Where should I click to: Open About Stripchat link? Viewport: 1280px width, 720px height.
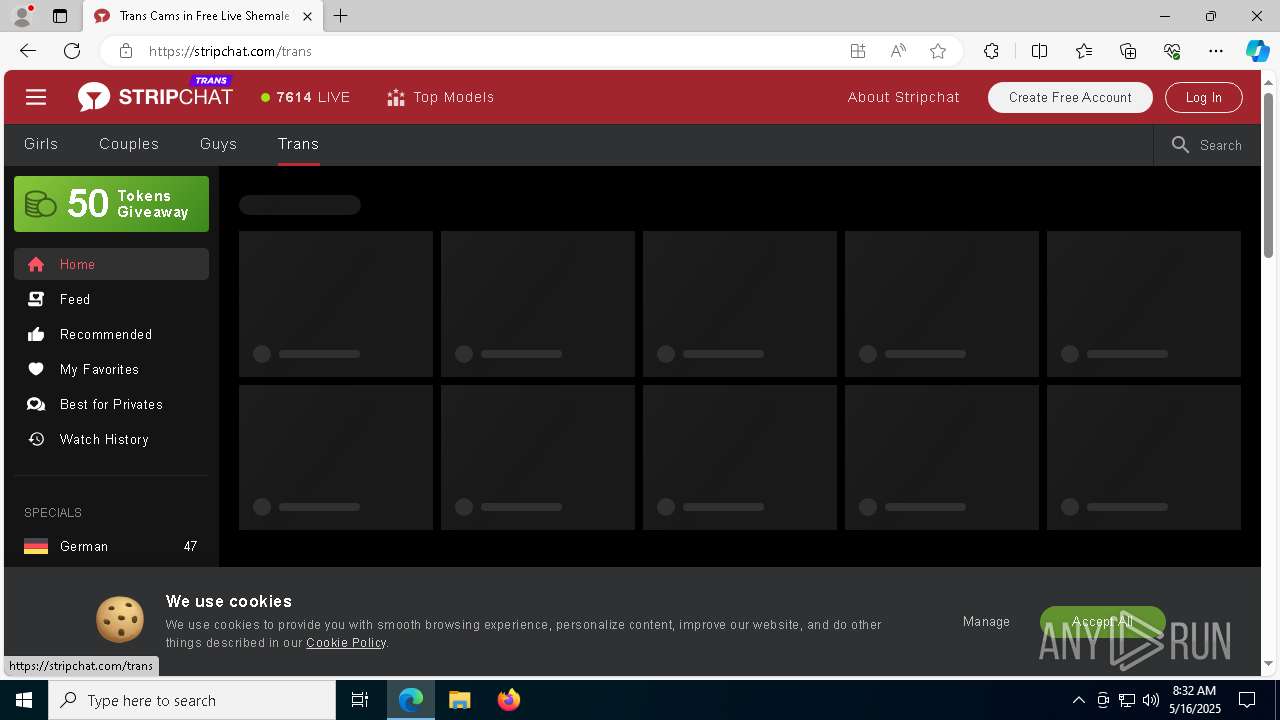pos(903,97)
